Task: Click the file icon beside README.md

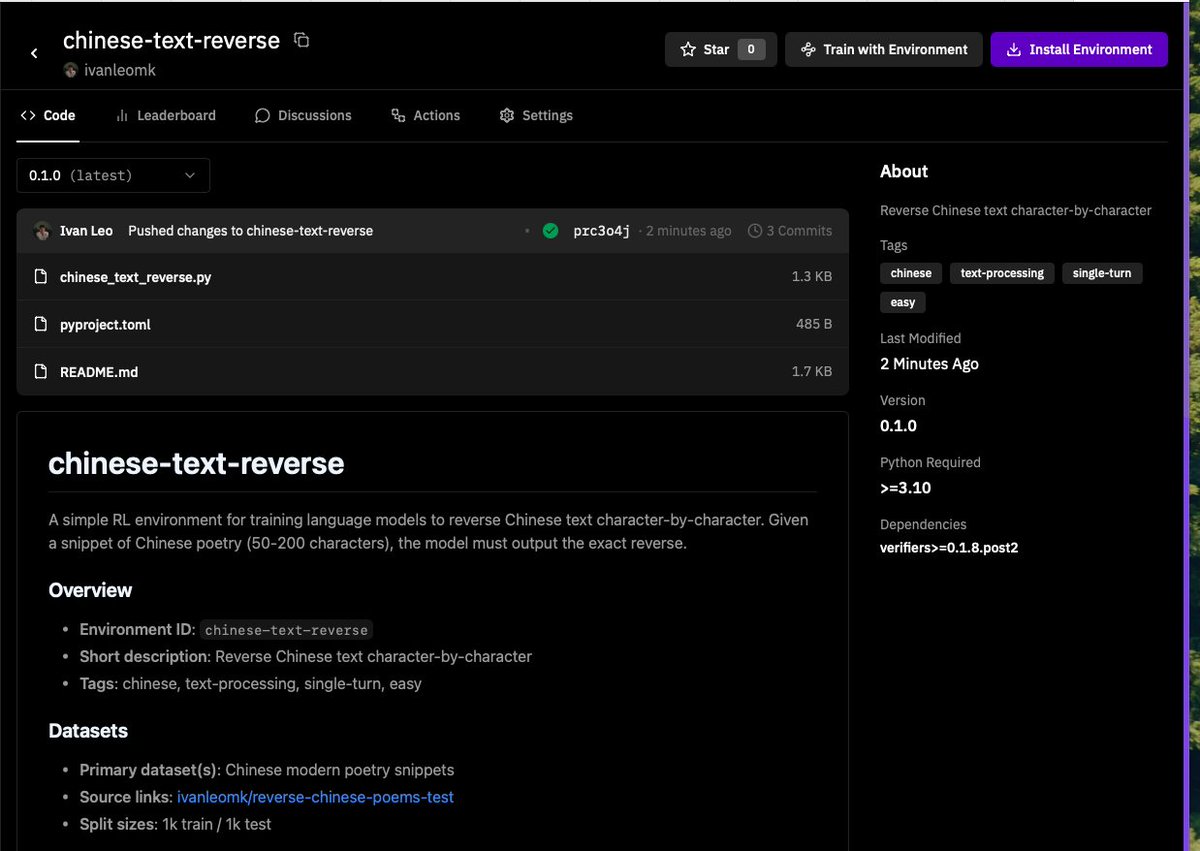Action: (41, 372)
